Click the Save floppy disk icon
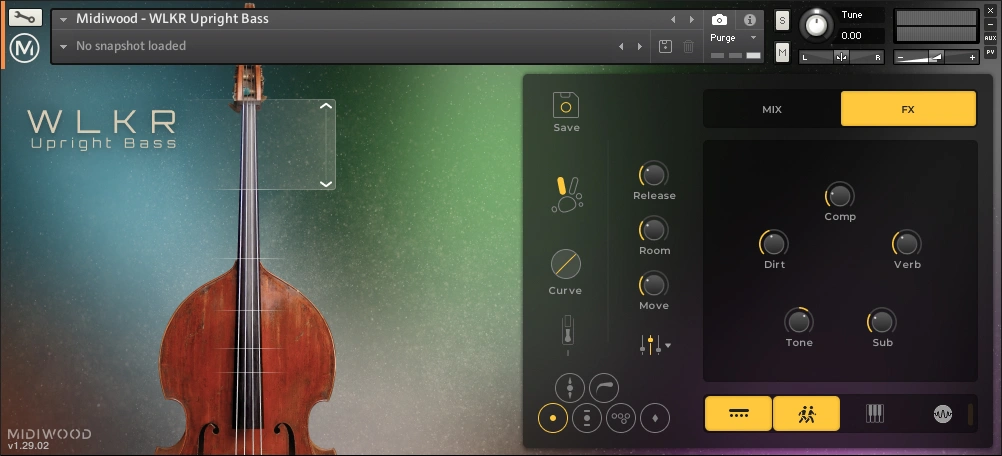The height and width of the screenshot is (456, 1002). (566, 105)
